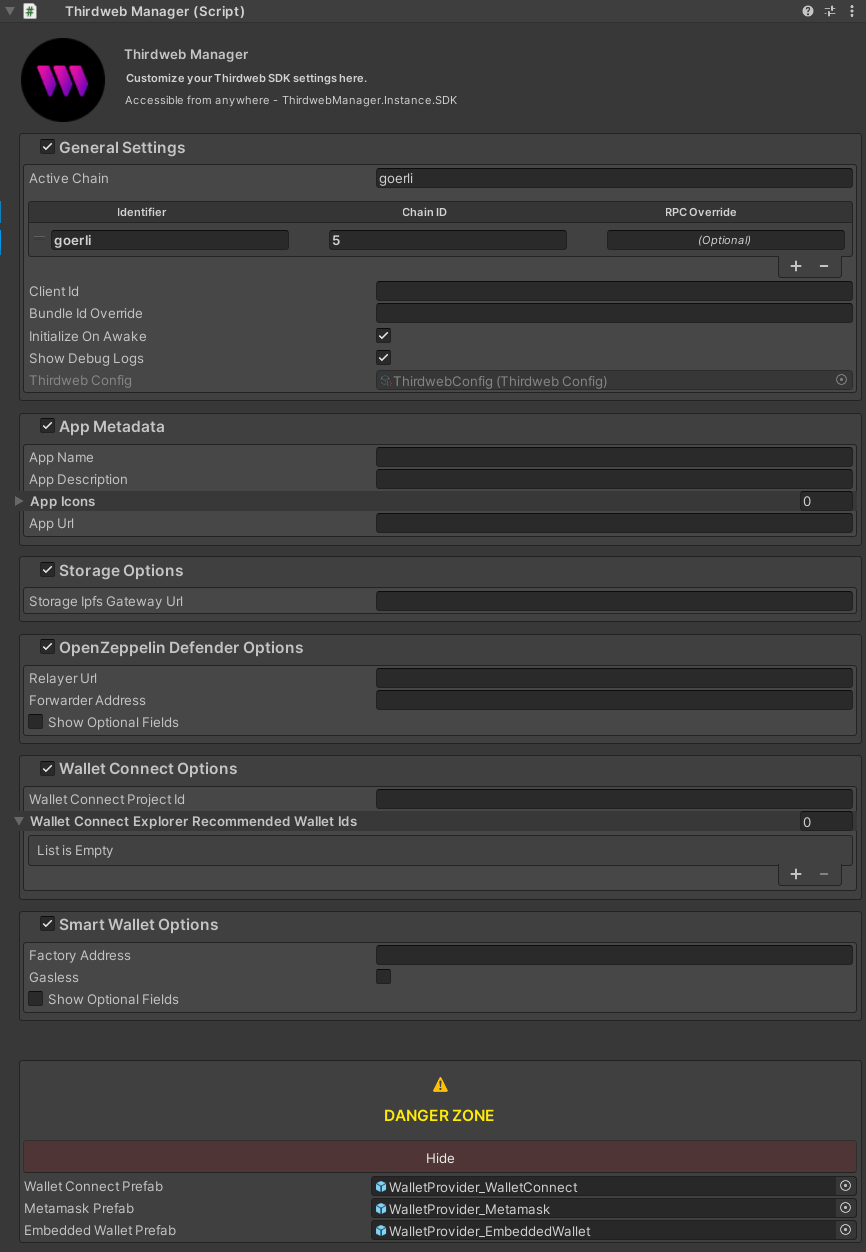Open the presets icon for Thirdweb Manager
Screen dimensions: 866x1252
pyautogui.click(x=829, y=11)
